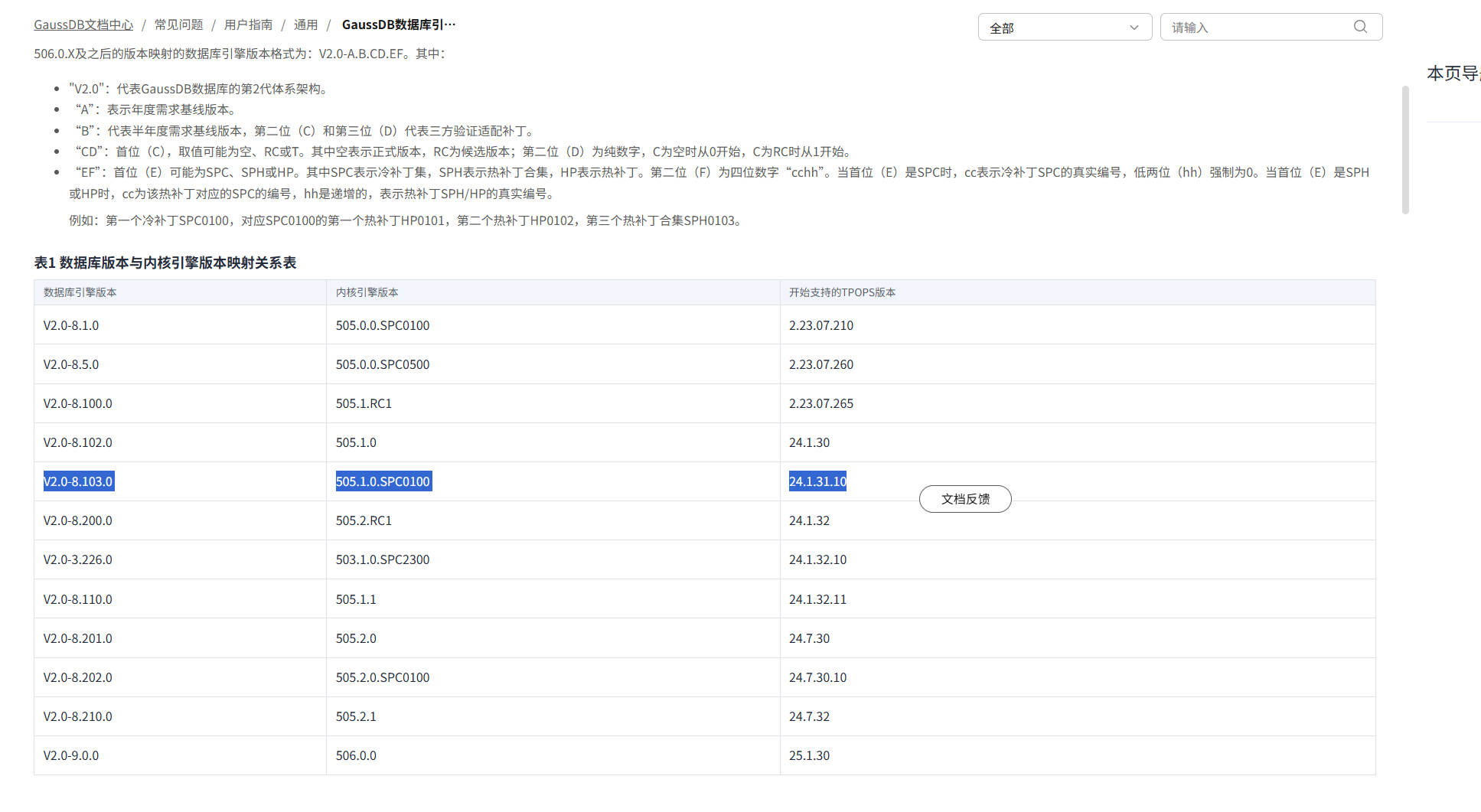Click kernel version 505.2.1
This screenshot has width=1481, height=812.
coord(356,716)
